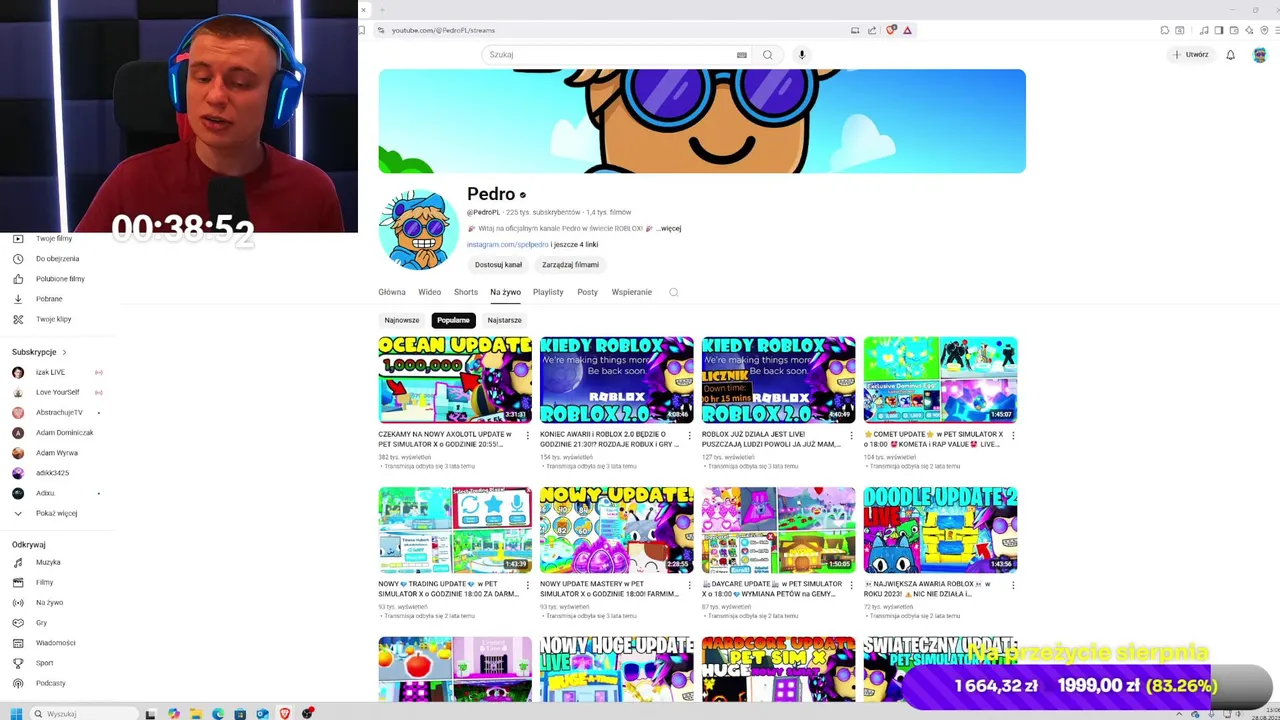Open options menu for DAYCARE UPDATE video

[851, 585]
